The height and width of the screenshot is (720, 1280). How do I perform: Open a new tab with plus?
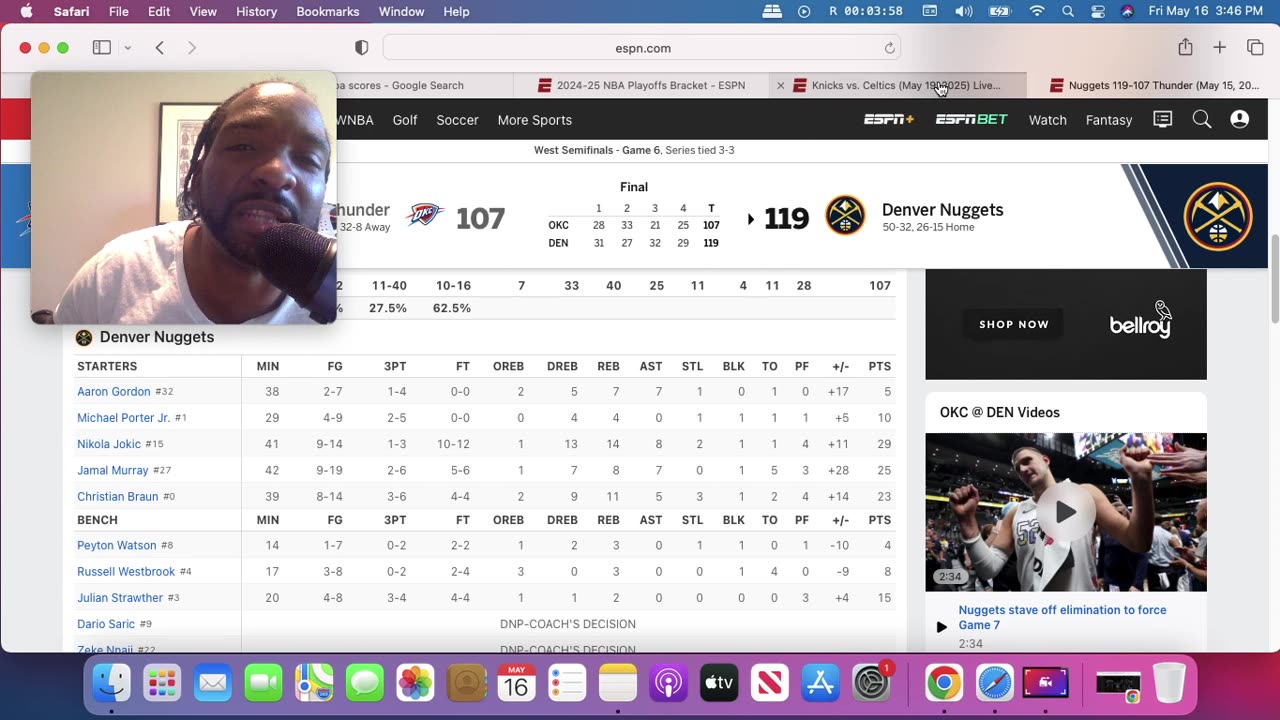click(x=1220, y=48)
